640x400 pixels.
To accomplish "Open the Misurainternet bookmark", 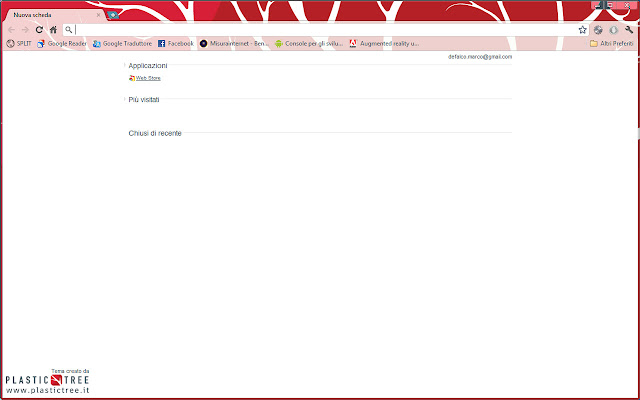I will click(x=234, y=44).
